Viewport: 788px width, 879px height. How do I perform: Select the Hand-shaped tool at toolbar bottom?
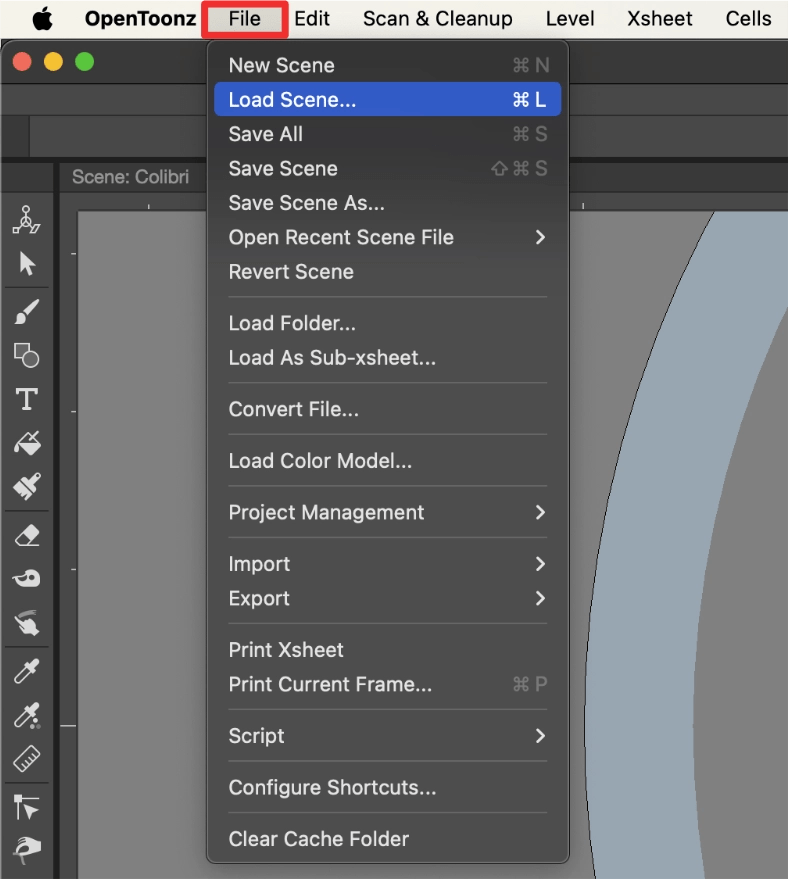26,850
